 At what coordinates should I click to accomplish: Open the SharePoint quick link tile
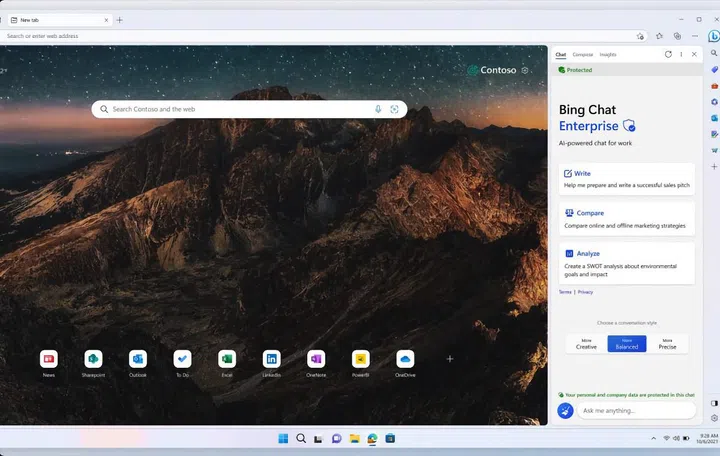point(93,358)
